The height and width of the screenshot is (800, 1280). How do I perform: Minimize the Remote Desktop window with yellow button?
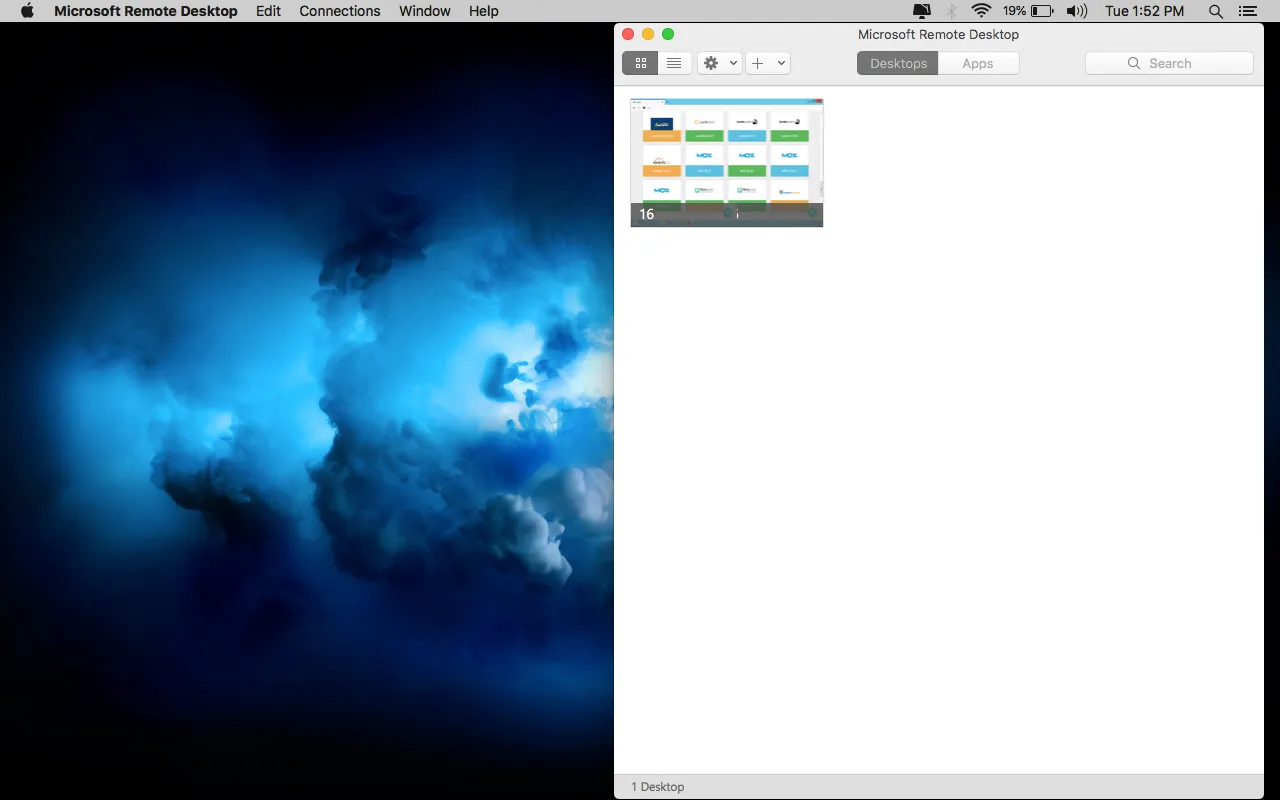(x=648, y=34)
